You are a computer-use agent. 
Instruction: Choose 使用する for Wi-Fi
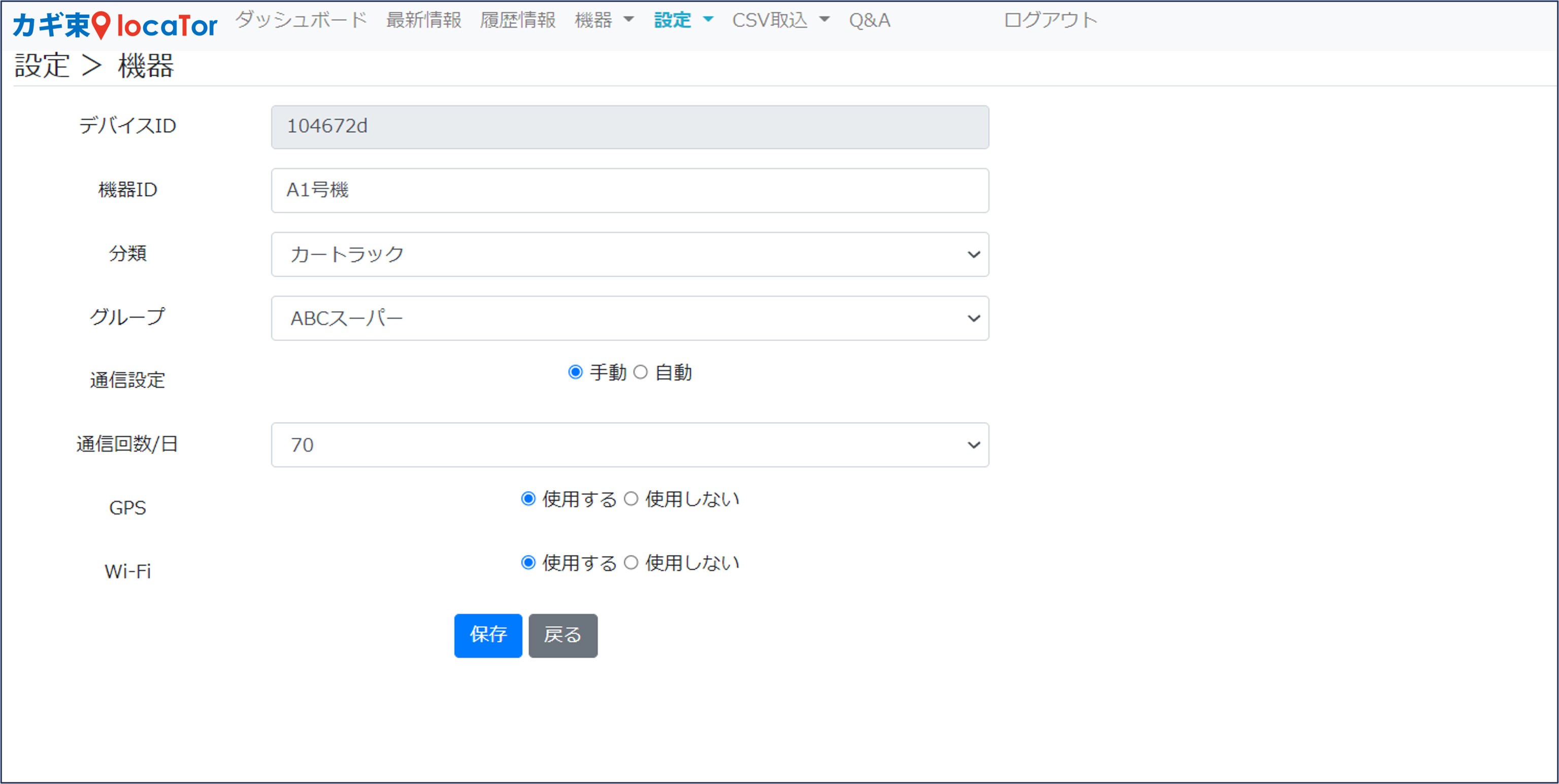pos(528,563)
